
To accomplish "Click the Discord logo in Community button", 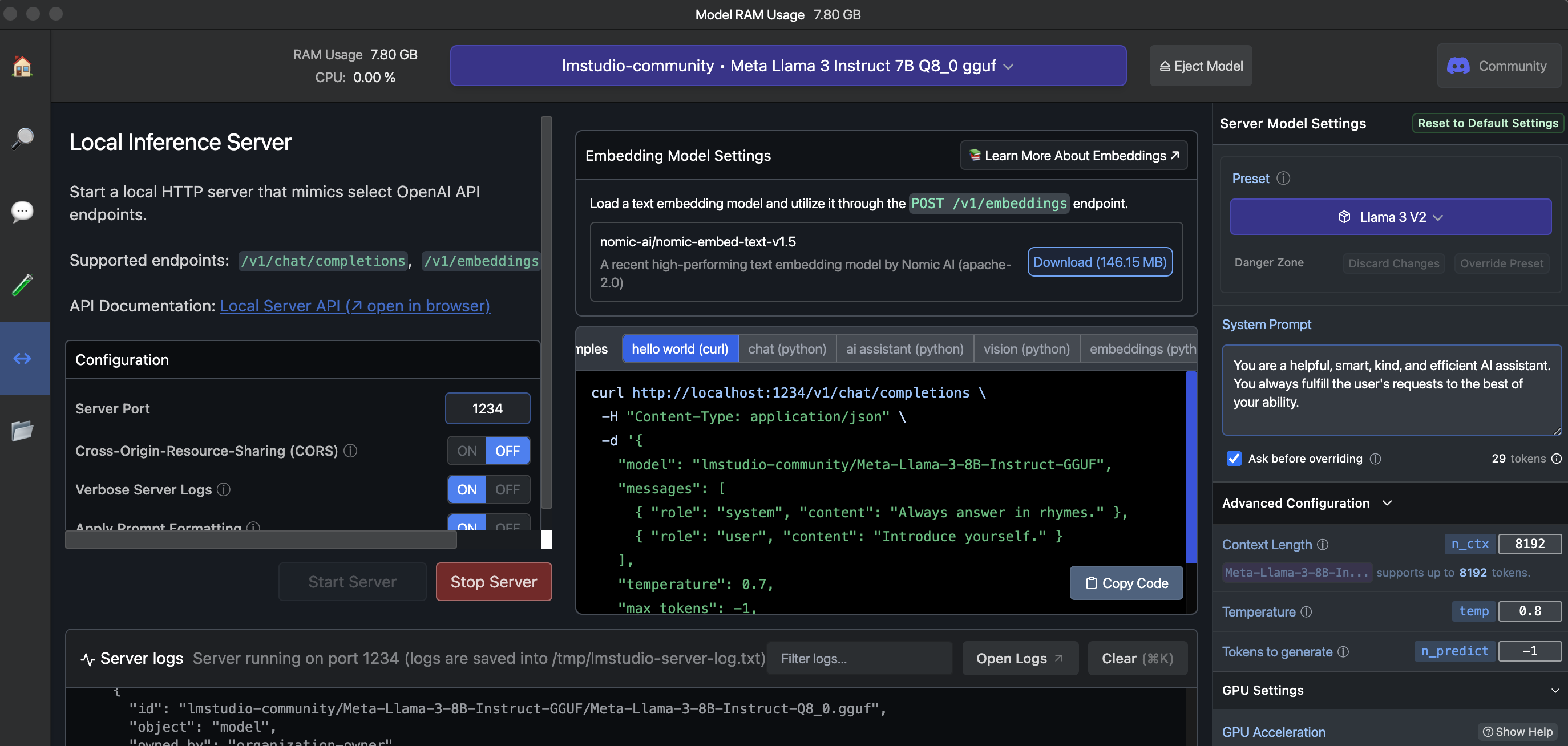I will tap(1458, 66).
